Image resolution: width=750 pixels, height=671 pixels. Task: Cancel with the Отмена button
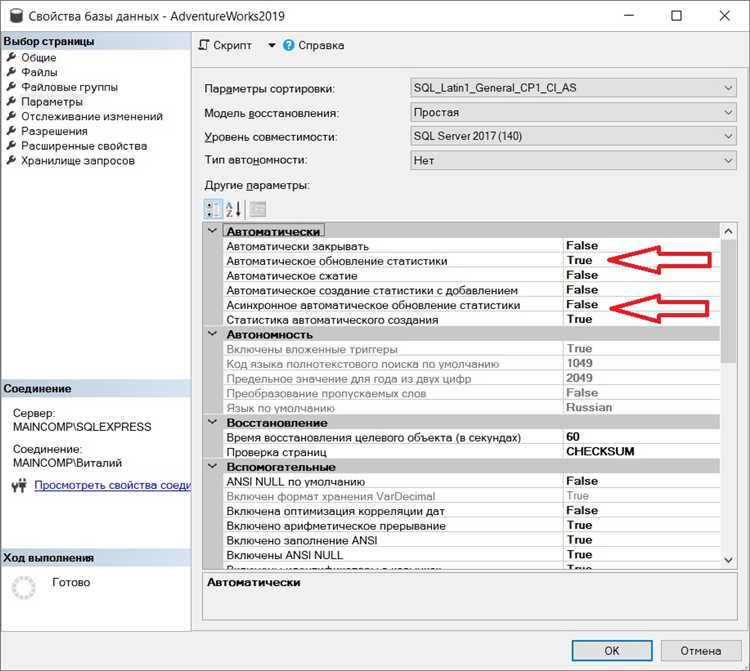[x=701, y=651]
